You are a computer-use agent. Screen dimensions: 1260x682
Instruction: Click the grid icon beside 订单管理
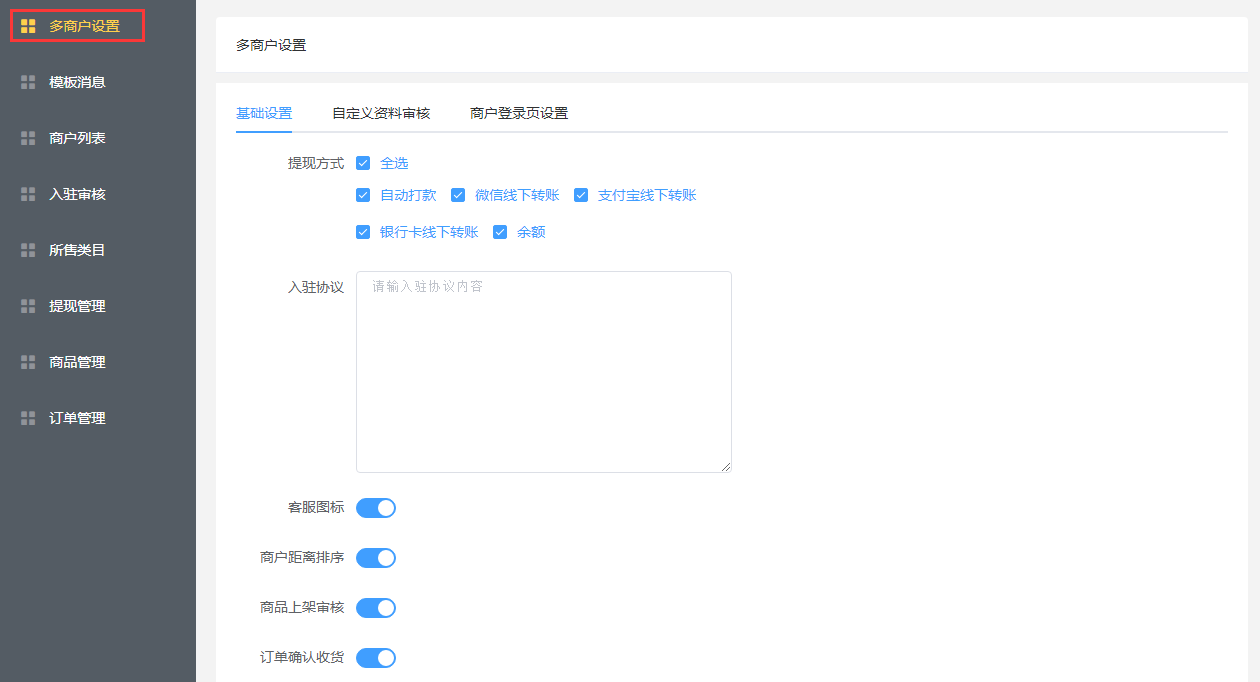(x=28, y=418)
